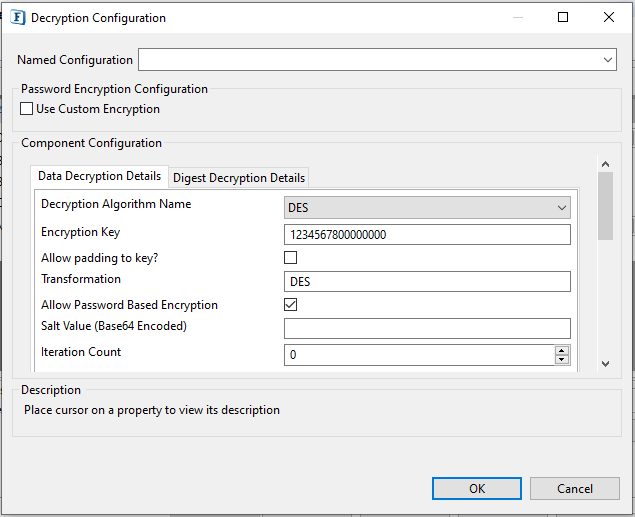
Task: Close the Decryption Configuration dialog
Action: point(609,17)
